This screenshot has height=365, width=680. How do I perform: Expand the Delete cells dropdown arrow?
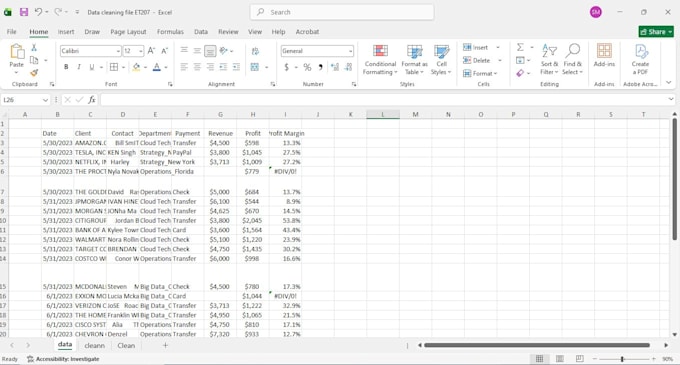pyautogui.click(x=500, y=60)
